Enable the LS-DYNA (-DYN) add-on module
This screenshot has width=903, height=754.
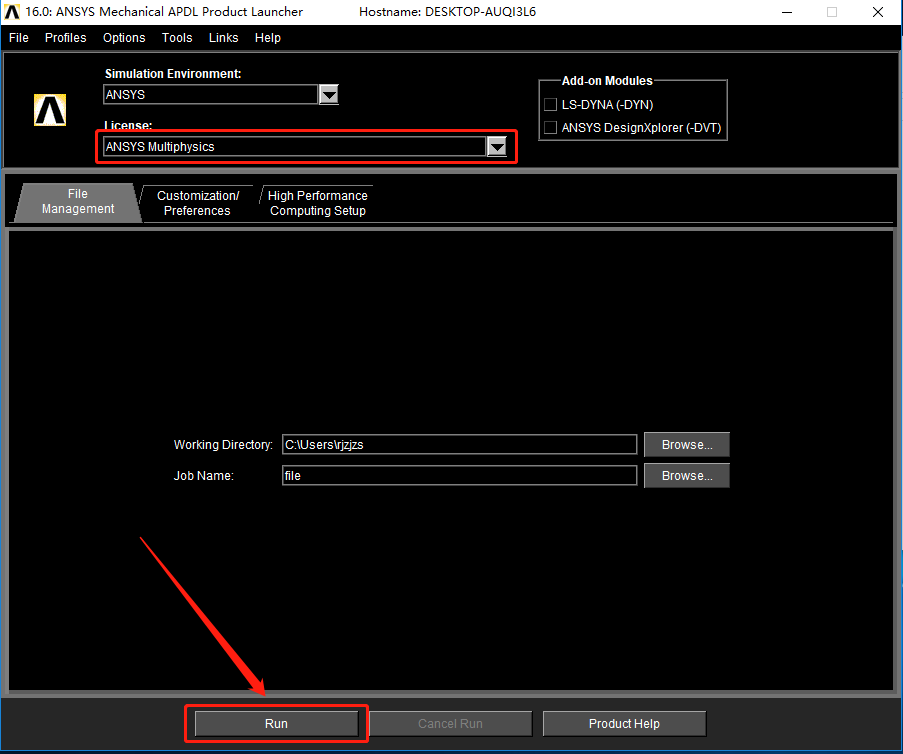(551, 104)
